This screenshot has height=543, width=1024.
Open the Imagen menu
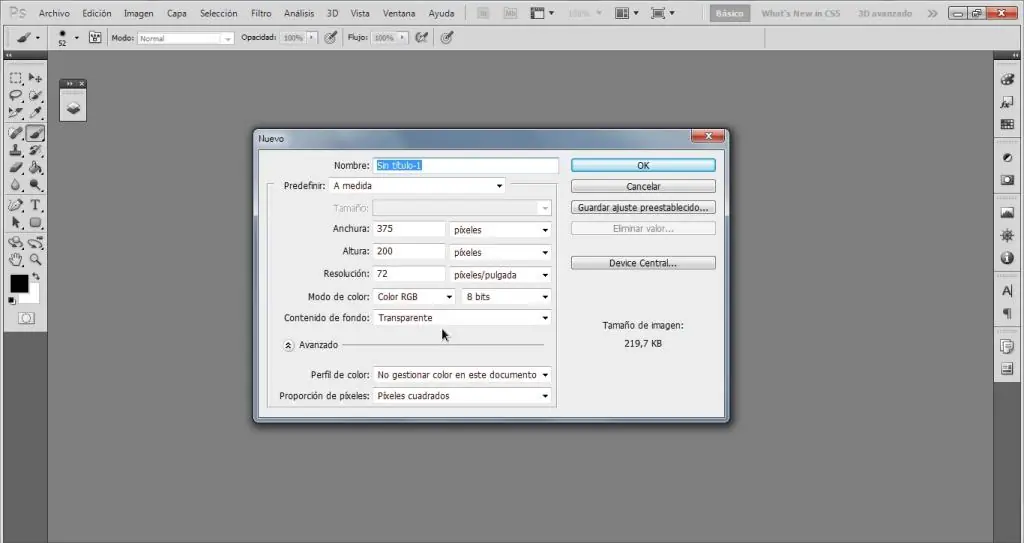[139, 13]
